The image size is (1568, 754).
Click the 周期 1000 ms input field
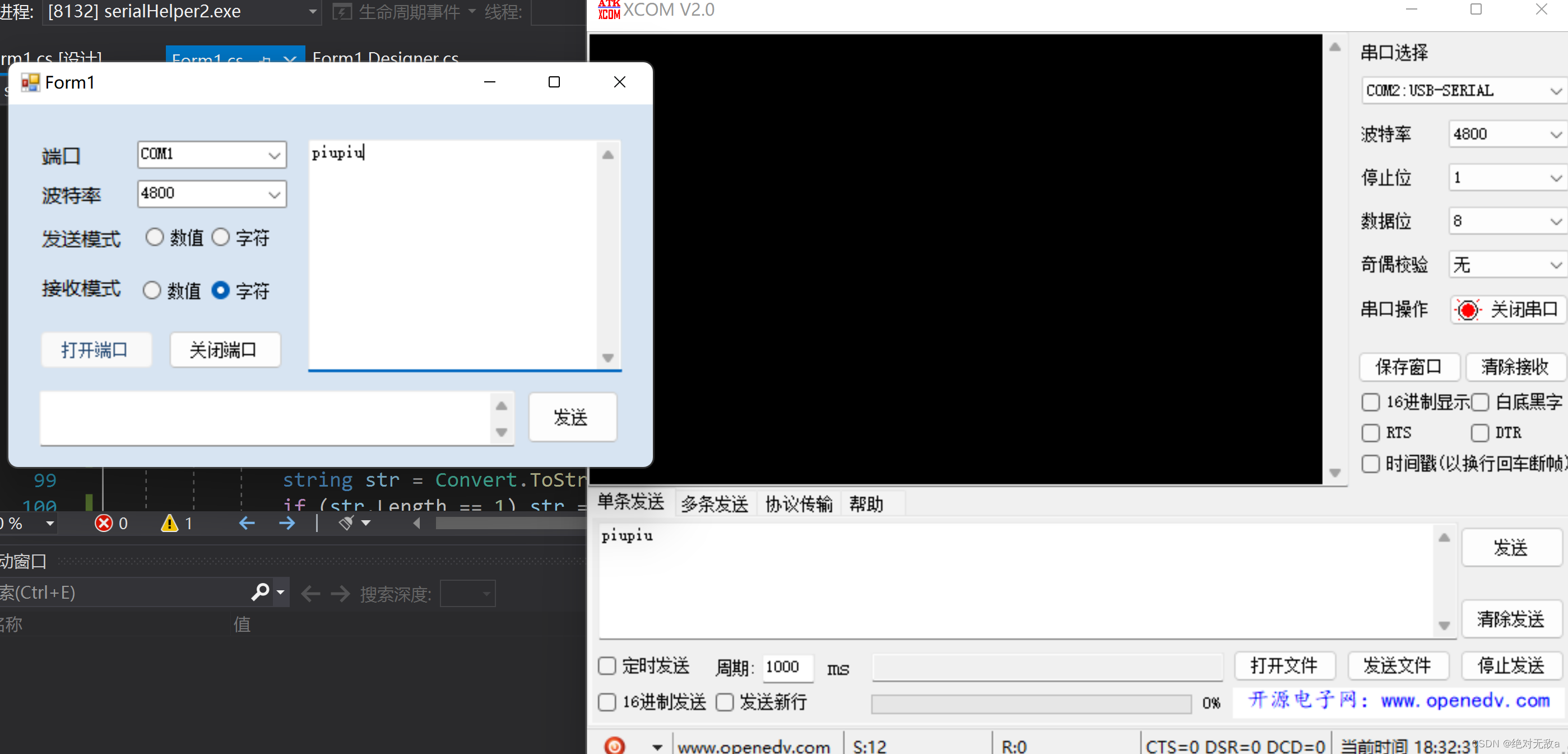click(x=788, y=667)
